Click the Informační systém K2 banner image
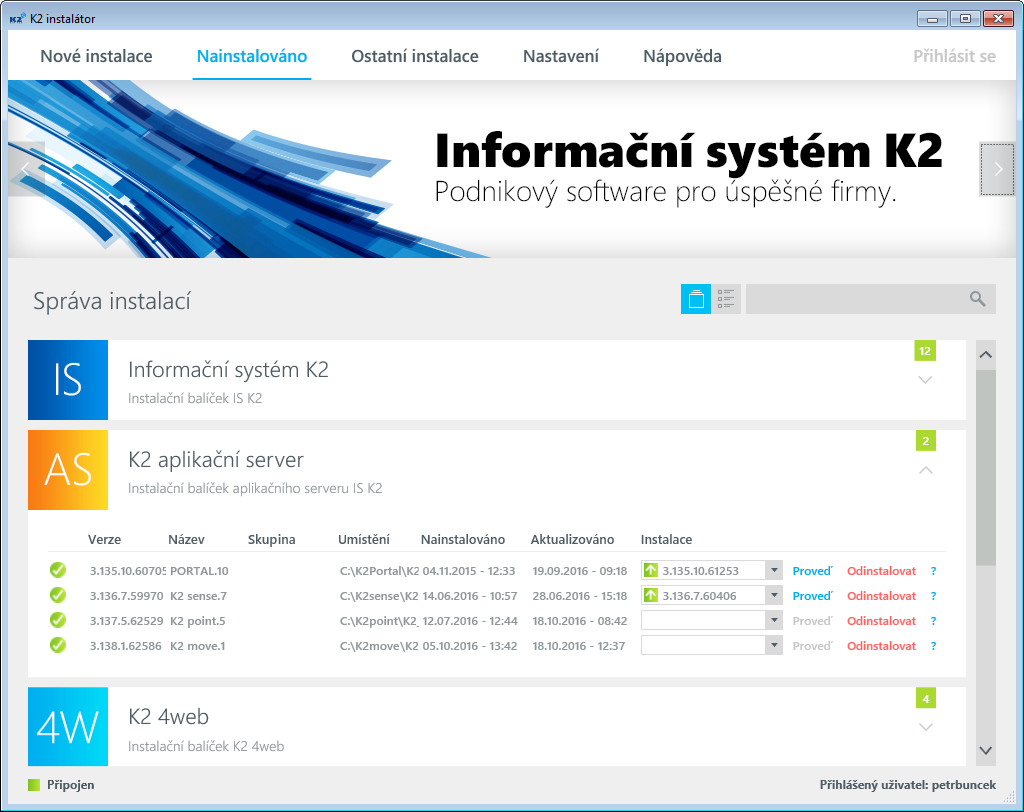The height and width of the screenshot is (812, 1024). (x=512, y=169)
